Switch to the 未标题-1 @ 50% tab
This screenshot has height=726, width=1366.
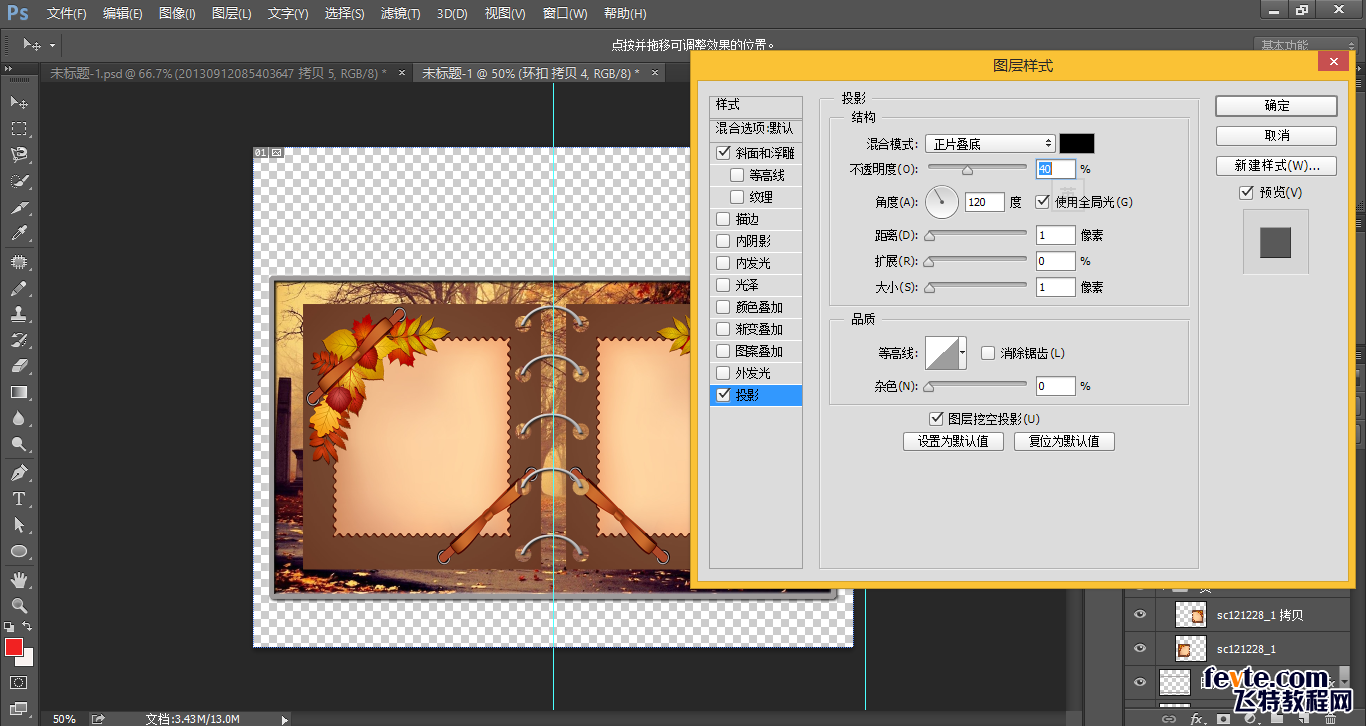pos(530,73)
